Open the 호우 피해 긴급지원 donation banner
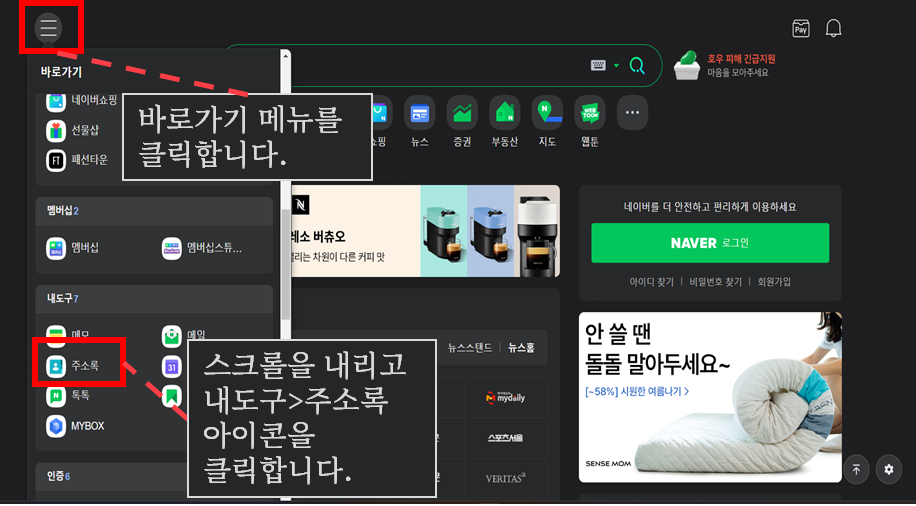 tap(725, 65)
